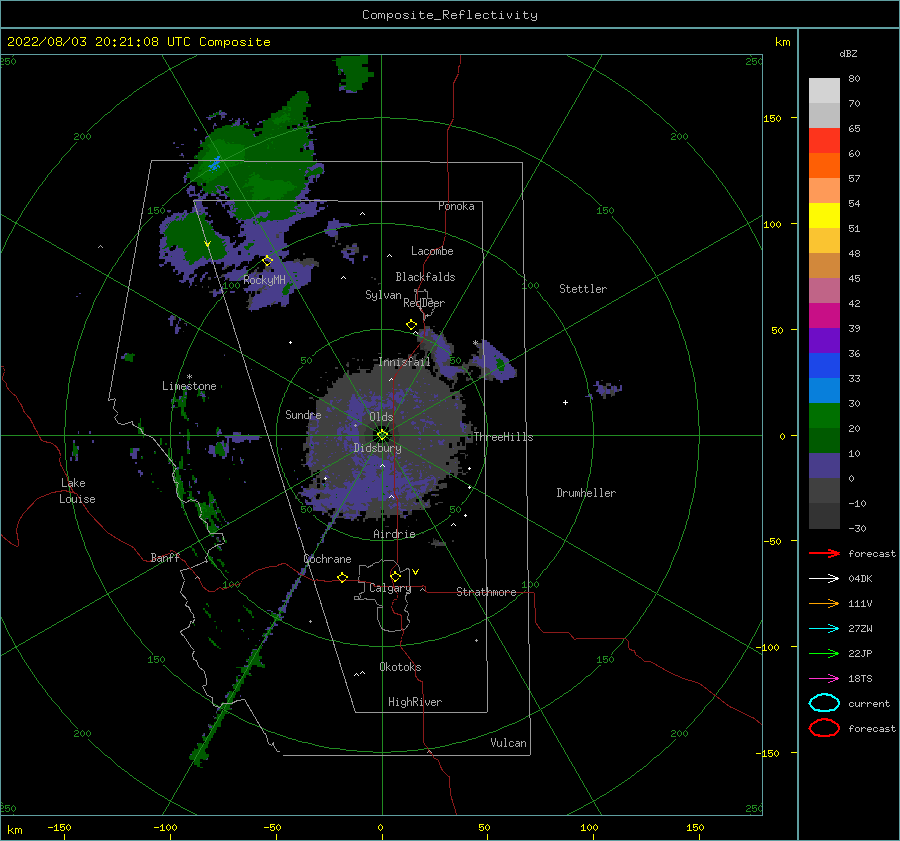Click the Calgary city label
The image size is (900, 841).
tap(390, 588)
